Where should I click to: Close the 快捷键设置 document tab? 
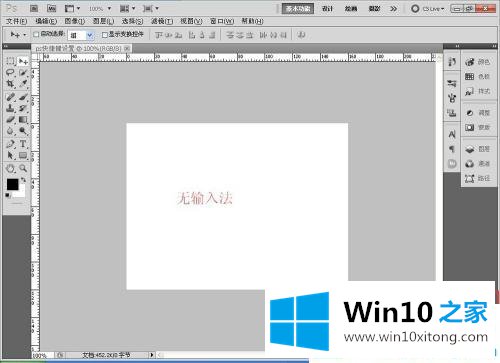point(127,48)
